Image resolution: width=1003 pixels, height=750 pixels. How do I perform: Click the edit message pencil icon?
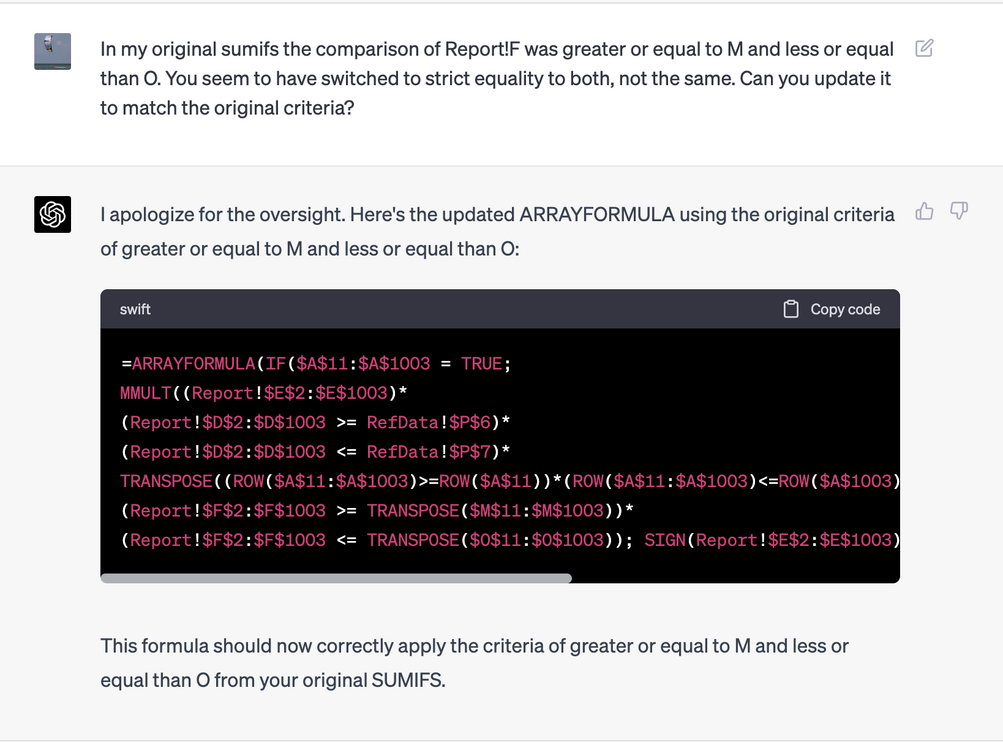(x=924, y=48)
